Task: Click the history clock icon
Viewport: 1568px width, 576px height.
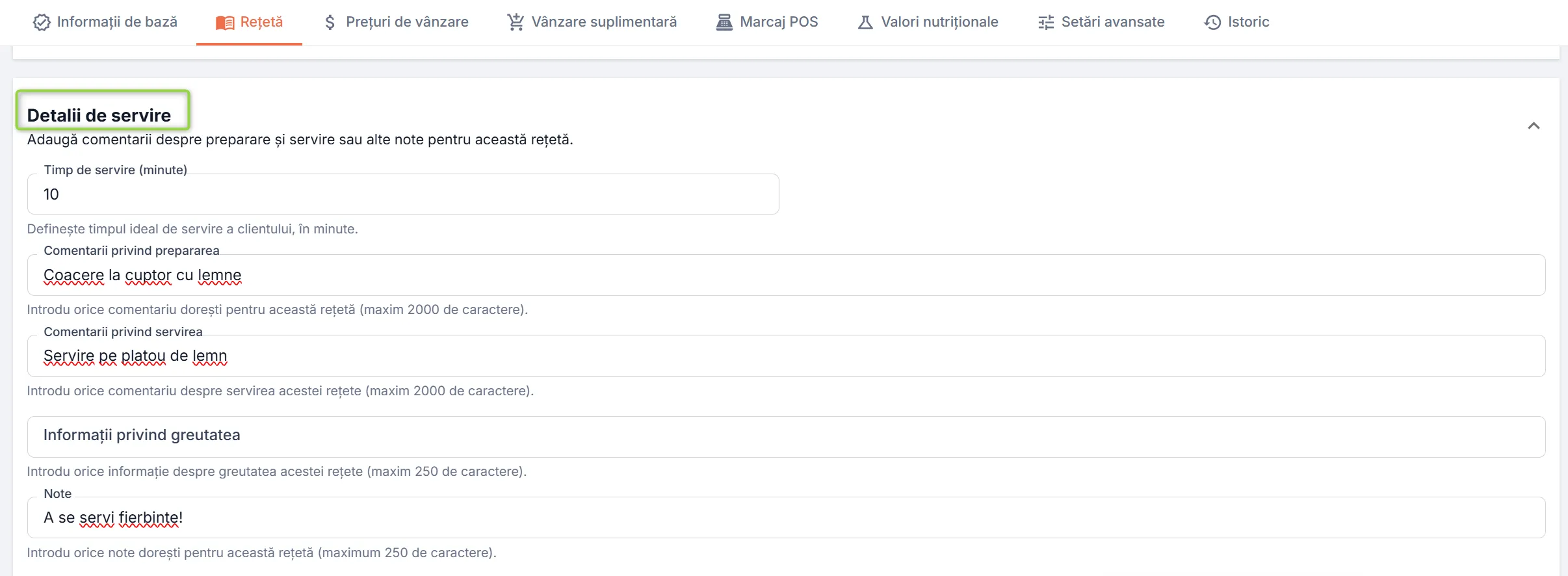Action: 1212,23
